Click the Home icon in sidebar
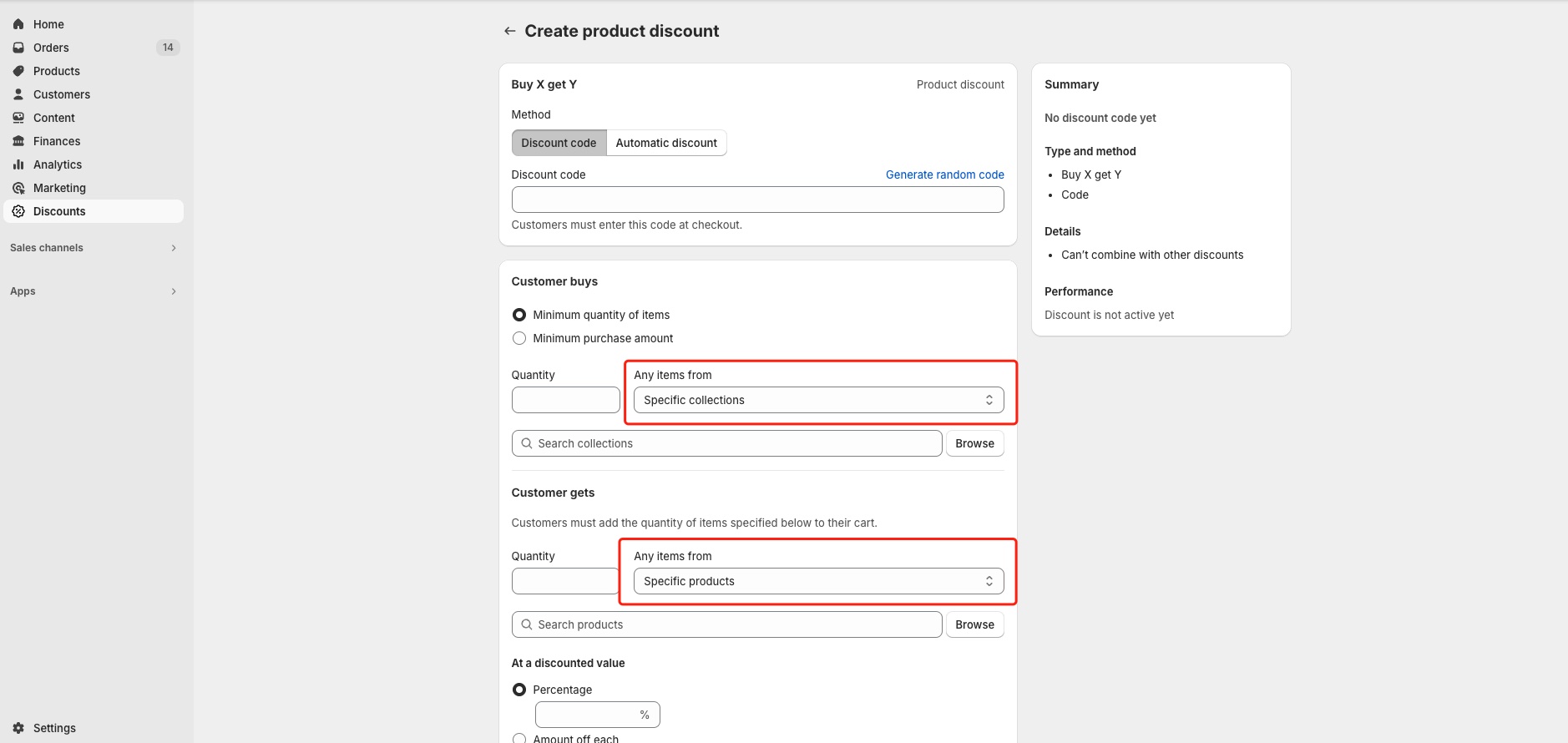This screenshot has height=743, width=1568. coord(18,24)
